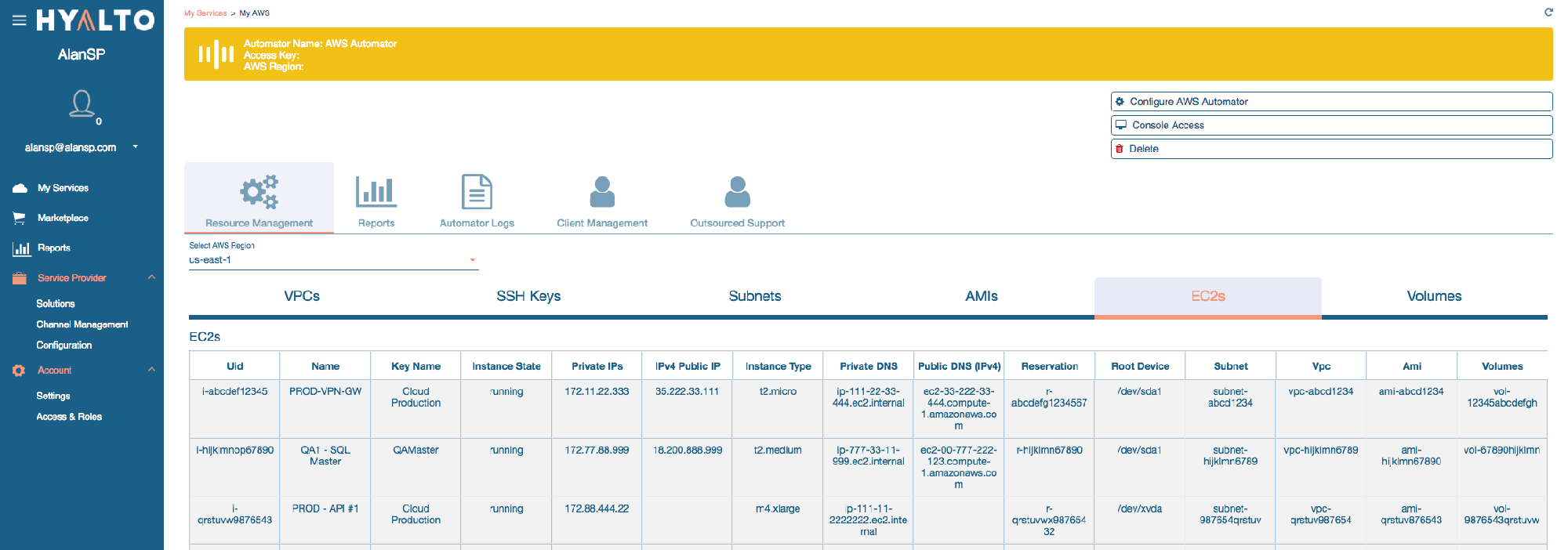Click the Account gear icon in sidebar
The width and height of the screenshot is (1568, 550).
point(19,371)
